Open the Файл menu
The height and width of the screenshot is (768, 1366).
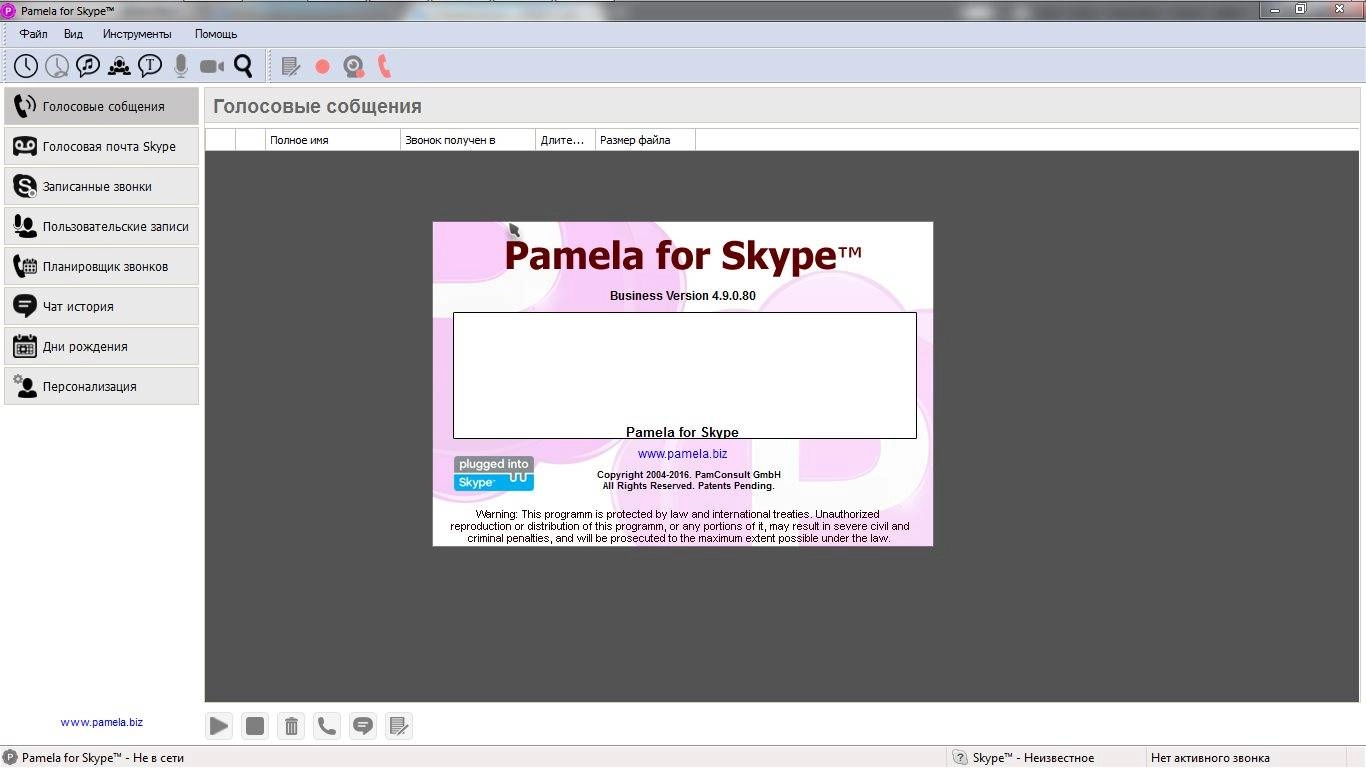pos(33,34)
